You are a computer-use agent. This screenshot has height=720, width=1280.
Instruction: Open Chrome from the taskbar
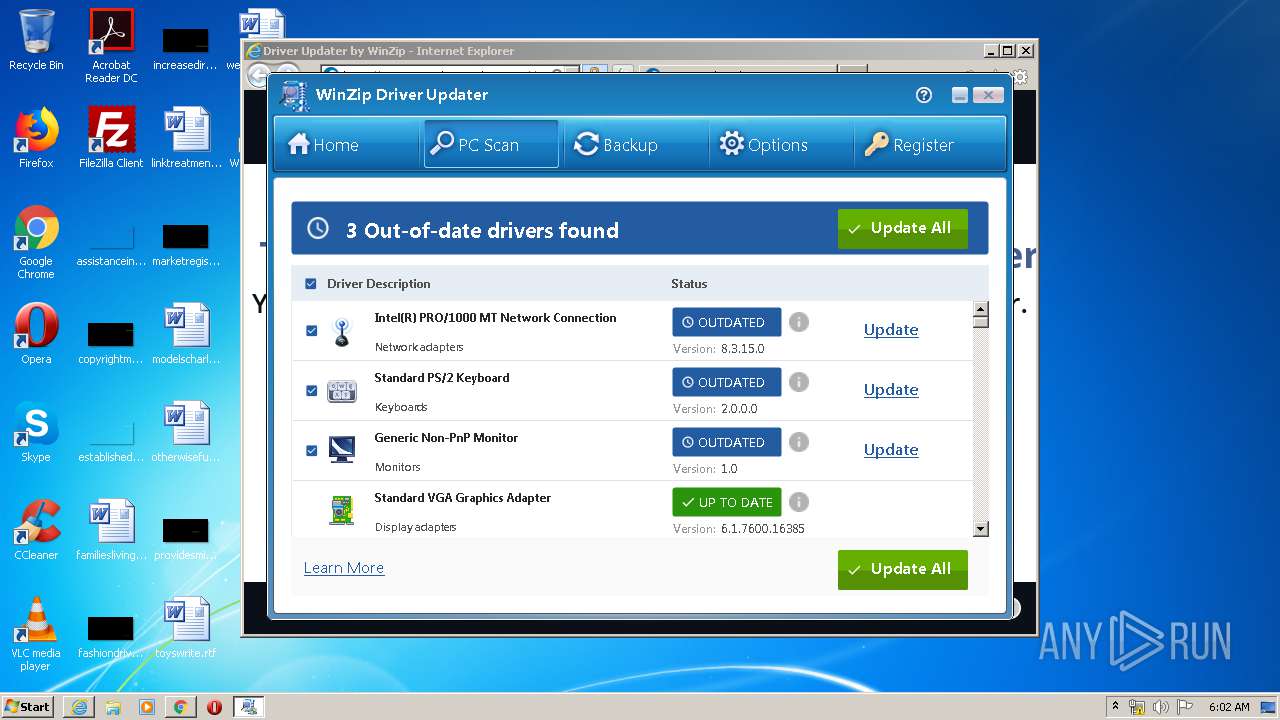pyautogui.click(x=180, y=706)
